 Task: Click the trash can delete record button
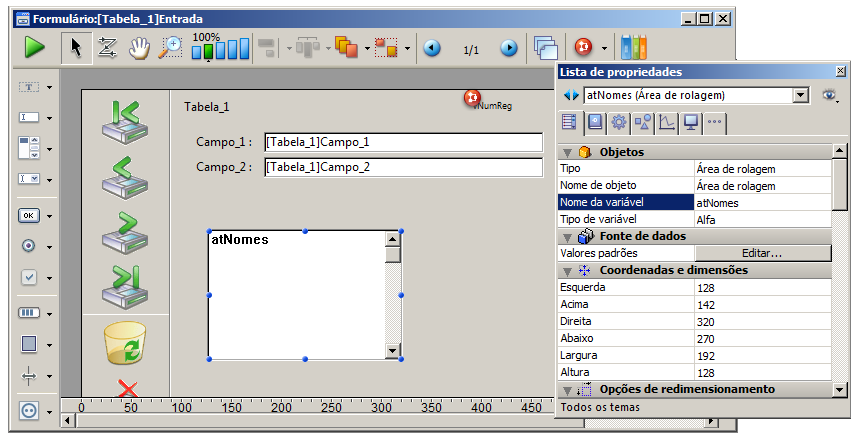click(127, 345)
